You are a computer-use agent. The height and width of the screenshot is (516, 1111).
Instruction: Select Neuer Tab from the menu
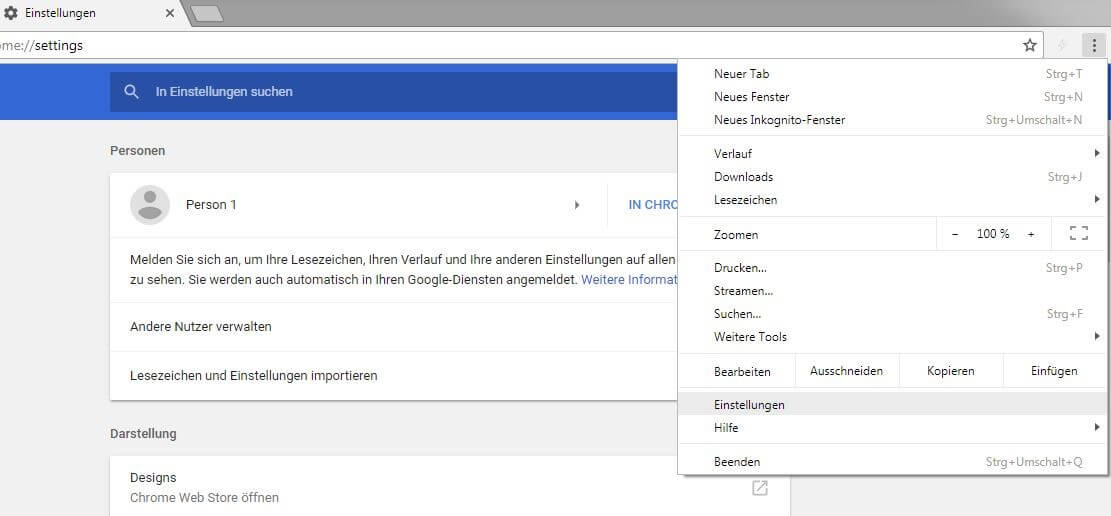pyautogui.click(x=893, y=74)
